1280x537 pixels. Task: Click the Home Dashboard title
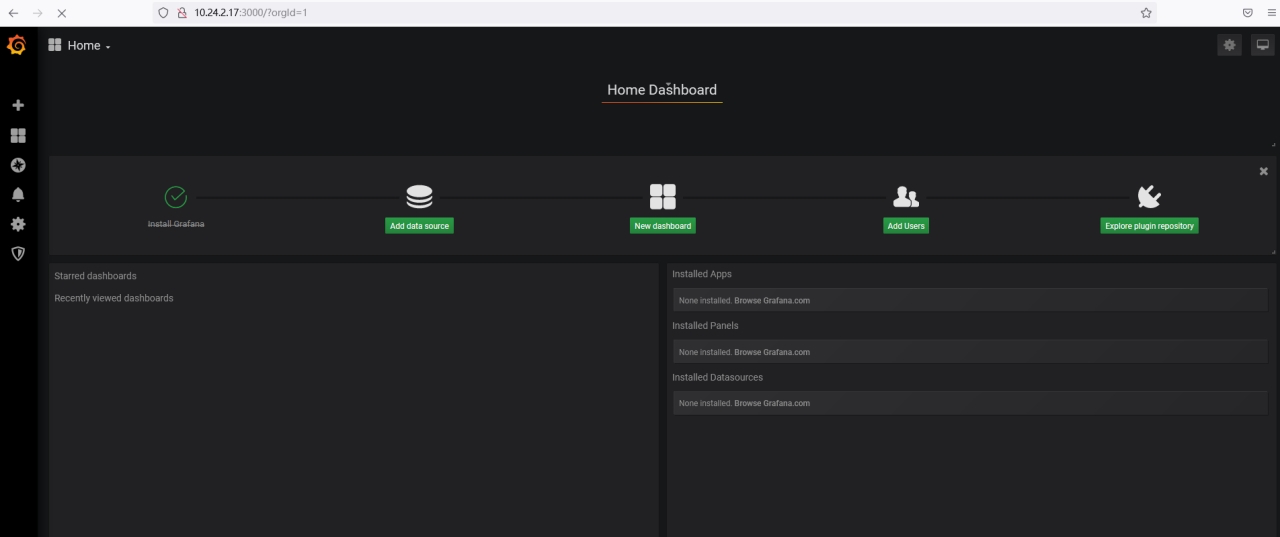[662, 90]
